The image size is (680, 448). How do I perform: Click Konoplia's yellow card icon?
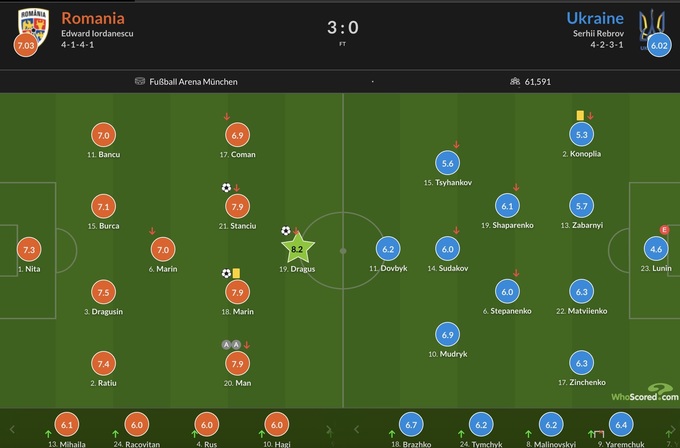pyautogui.click(x=579, y=116)
